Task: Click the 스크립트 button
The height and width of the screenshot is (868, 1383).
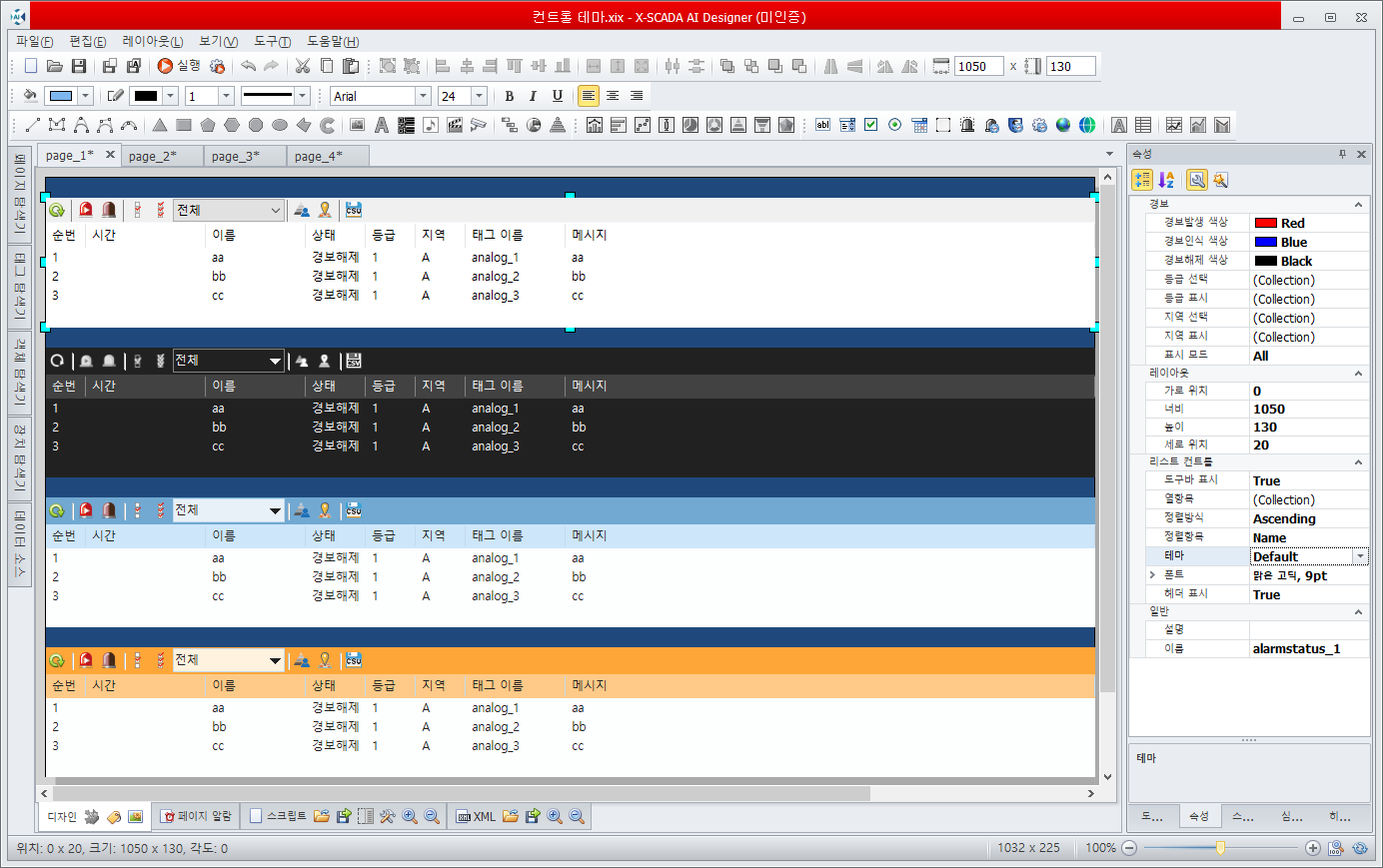Action: [279, 816]
